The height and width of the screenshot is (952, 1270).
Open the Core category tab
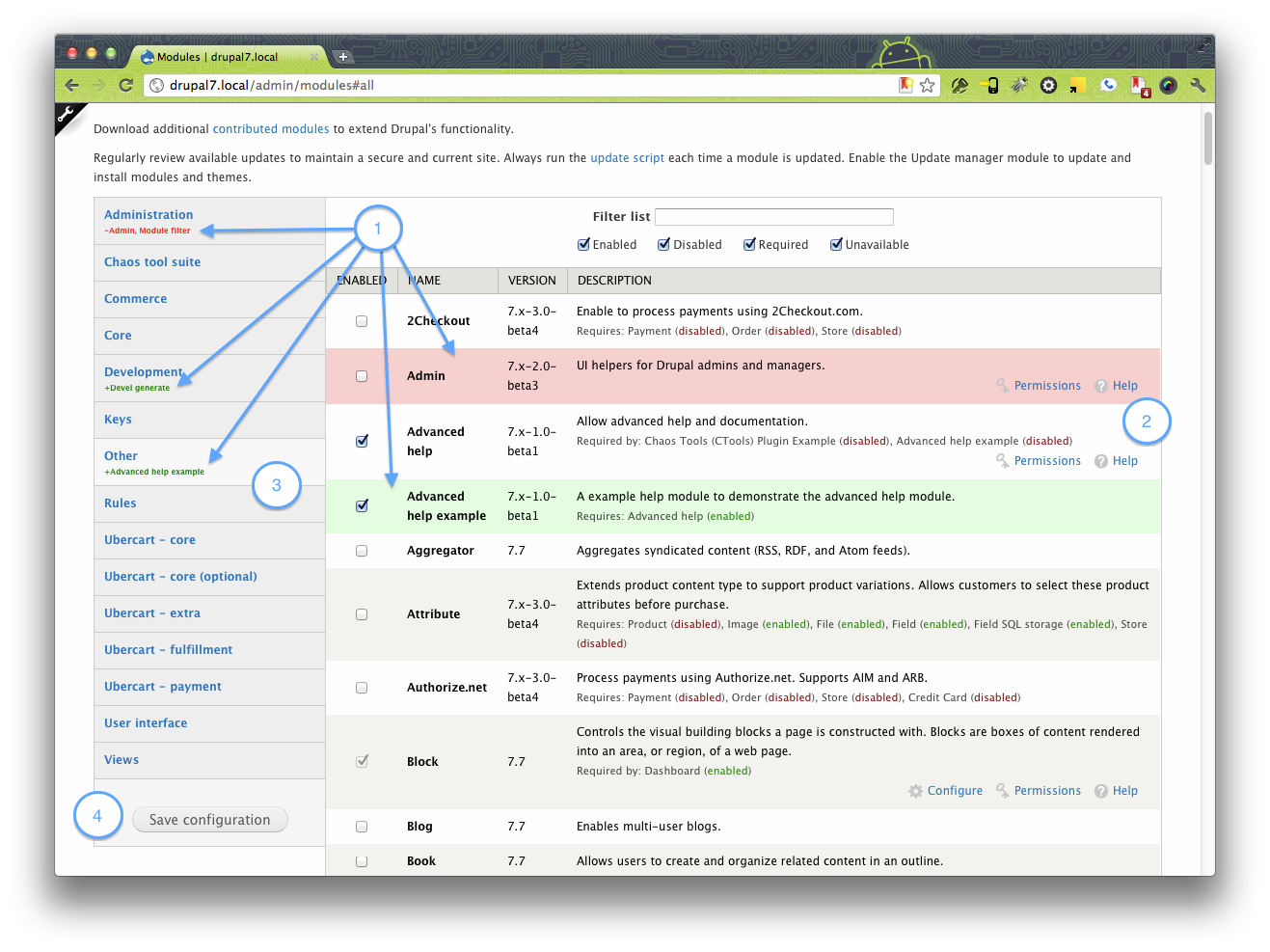coord(209,336)
